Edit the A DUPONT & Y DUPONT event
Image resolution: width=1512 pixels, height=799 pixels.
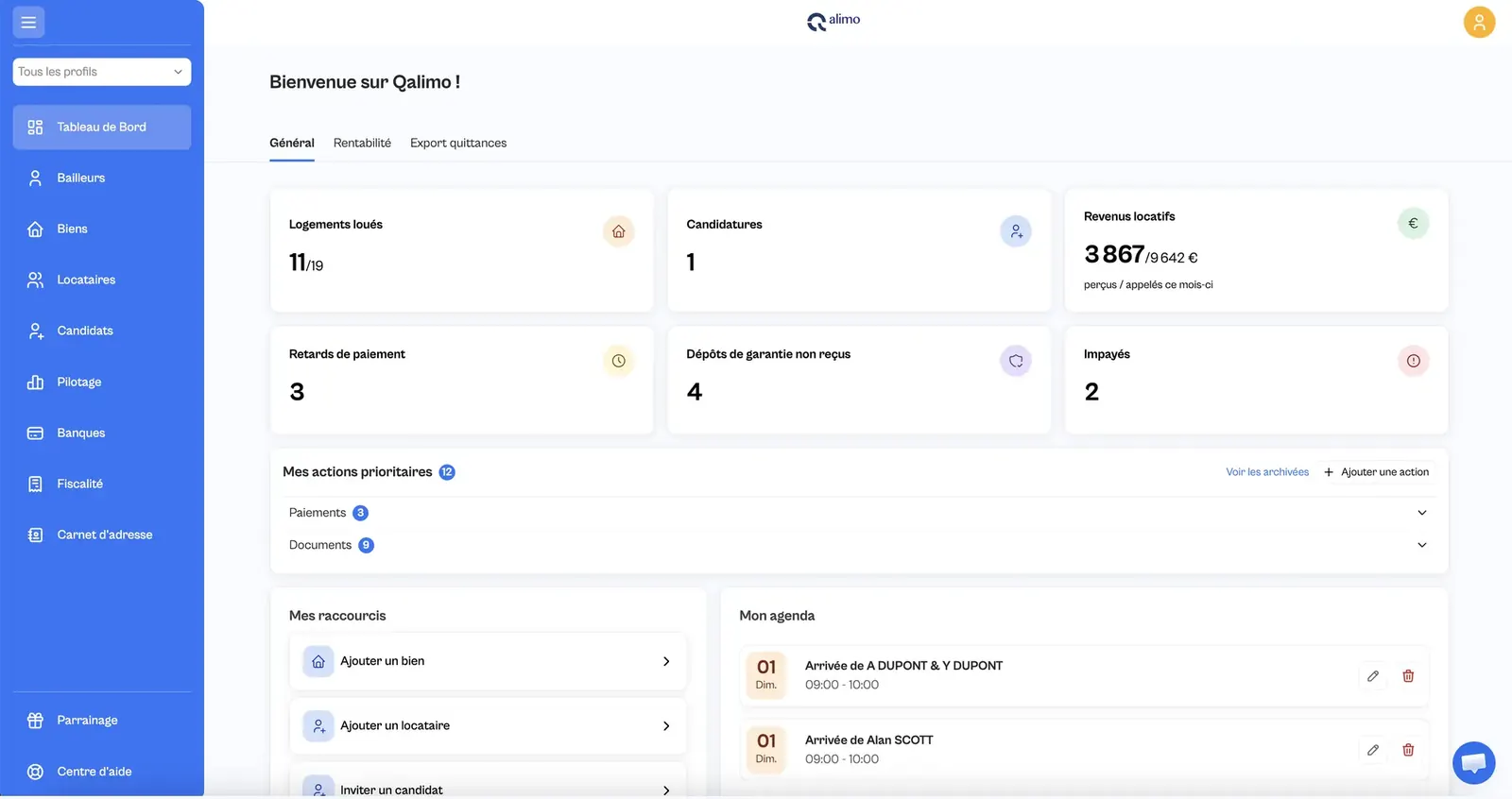[1373, 676]
